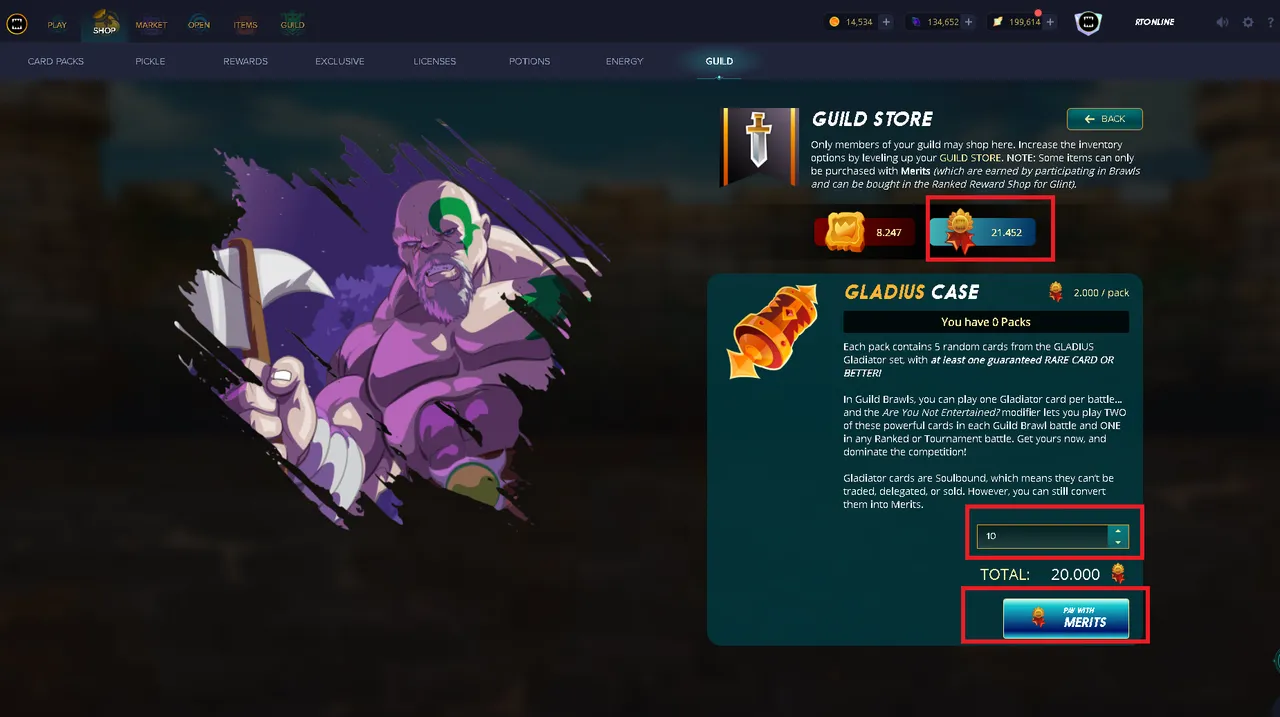The width and height of the screenshot is (1280, 717).
Task: Click the Back button in Guild Store
Action: click(1105, 119)
